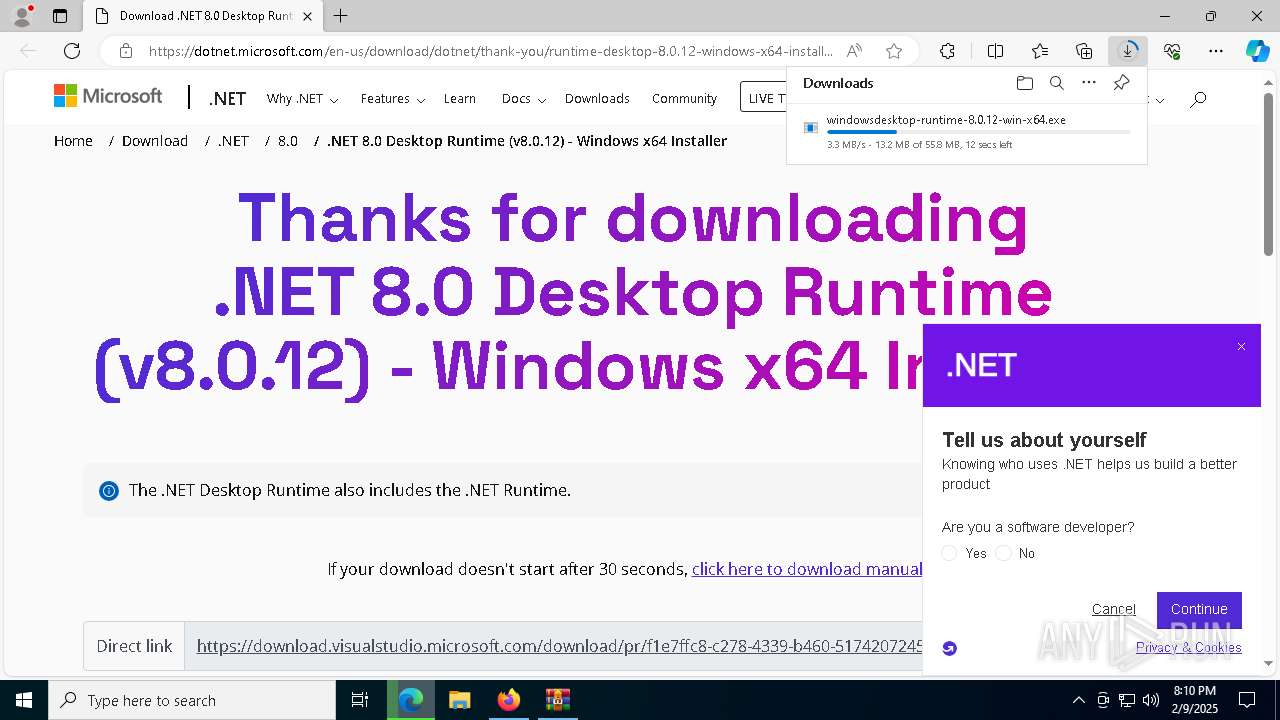Select No for software developer
The height and width of the screenshot is (720, 1280).
(1004, 553)
